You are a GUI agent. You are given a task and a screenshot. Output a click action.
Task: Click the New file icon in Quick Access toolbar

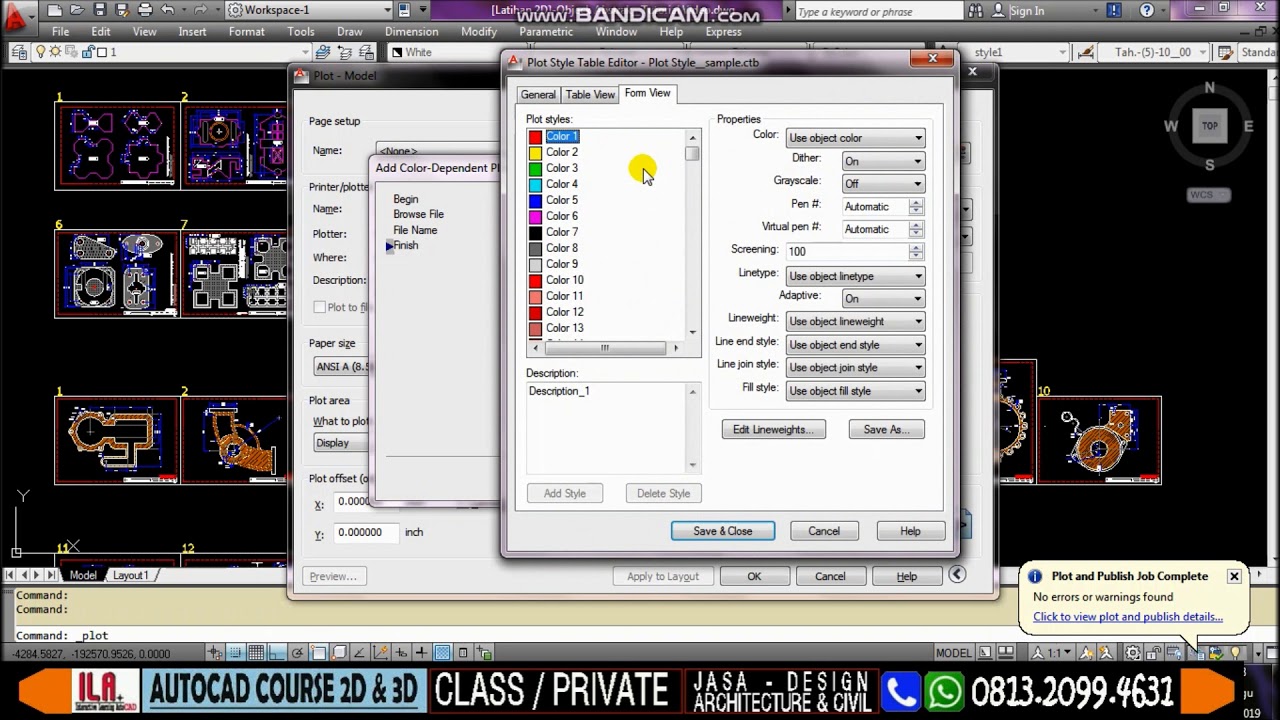pos(54,10)
